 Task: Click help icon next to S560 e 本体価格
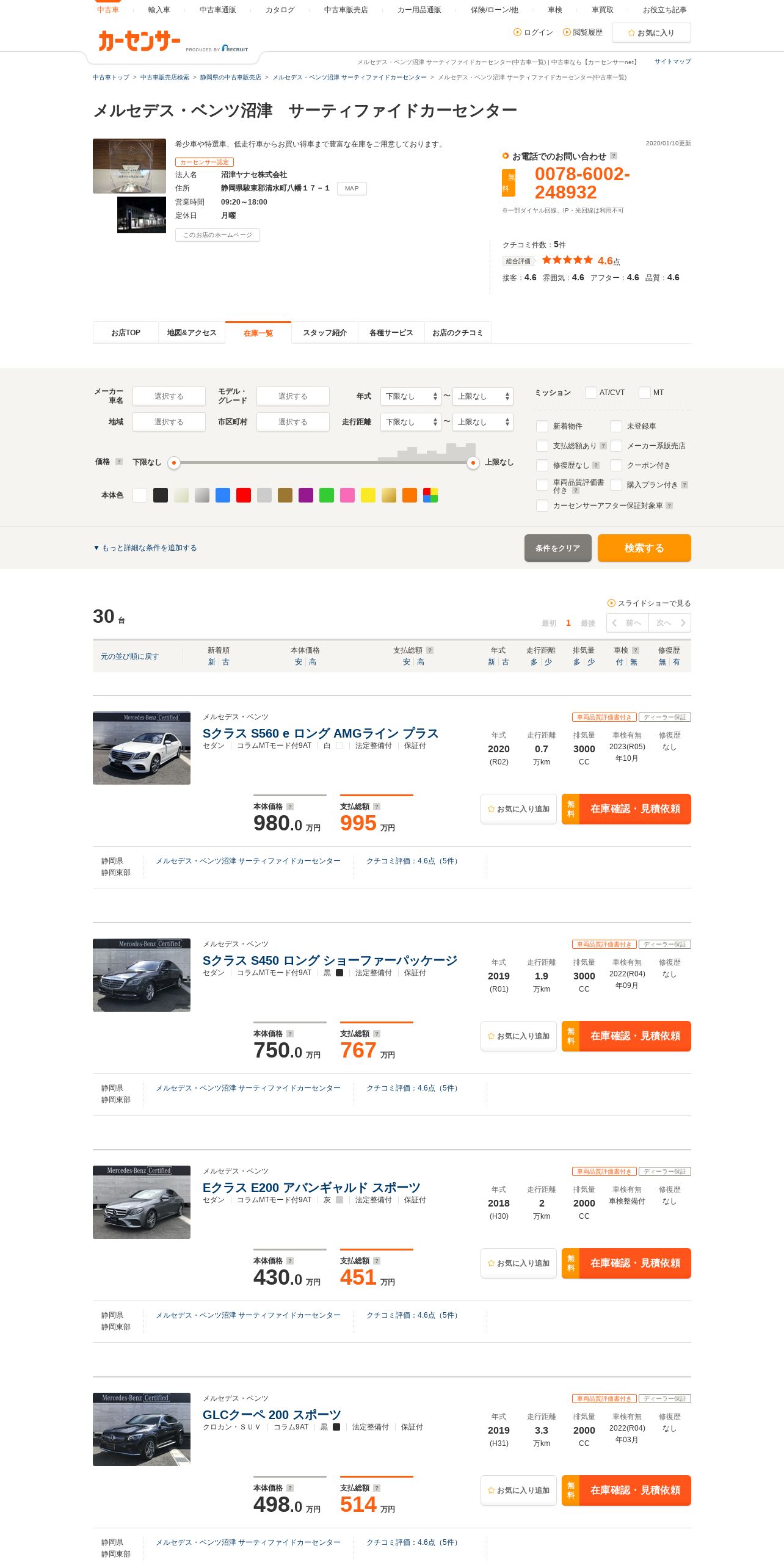click(x=290, y=807)
